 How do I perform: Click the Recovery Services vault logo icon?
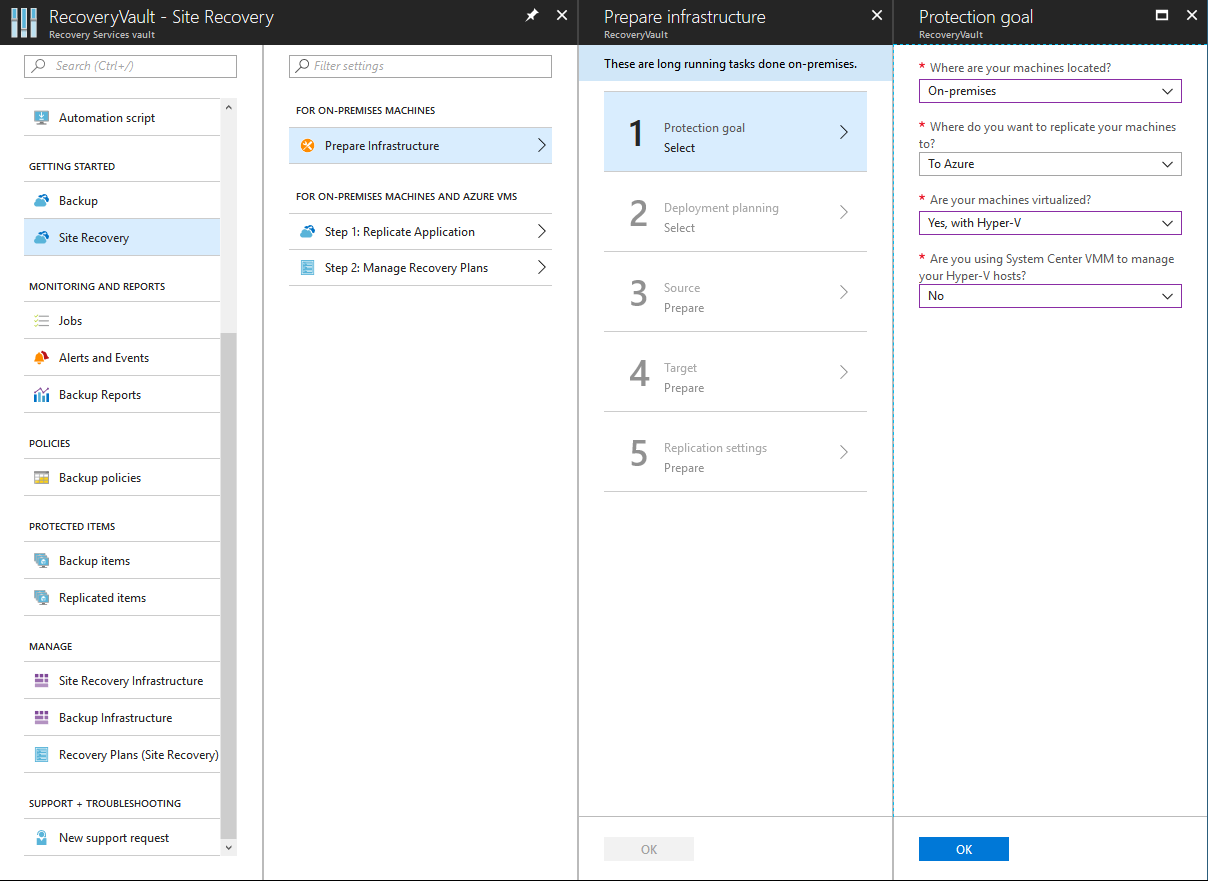click(x=24, y=22)
